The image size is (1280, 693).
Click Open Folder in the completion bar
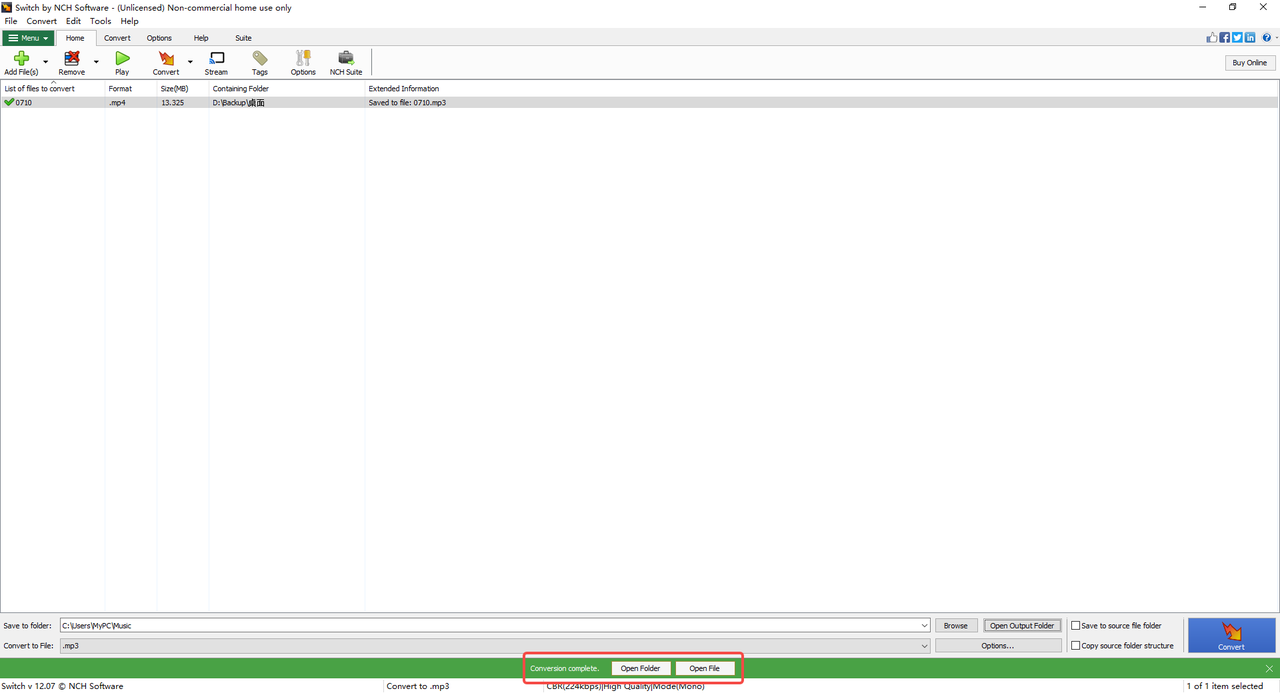click(640, 668)
